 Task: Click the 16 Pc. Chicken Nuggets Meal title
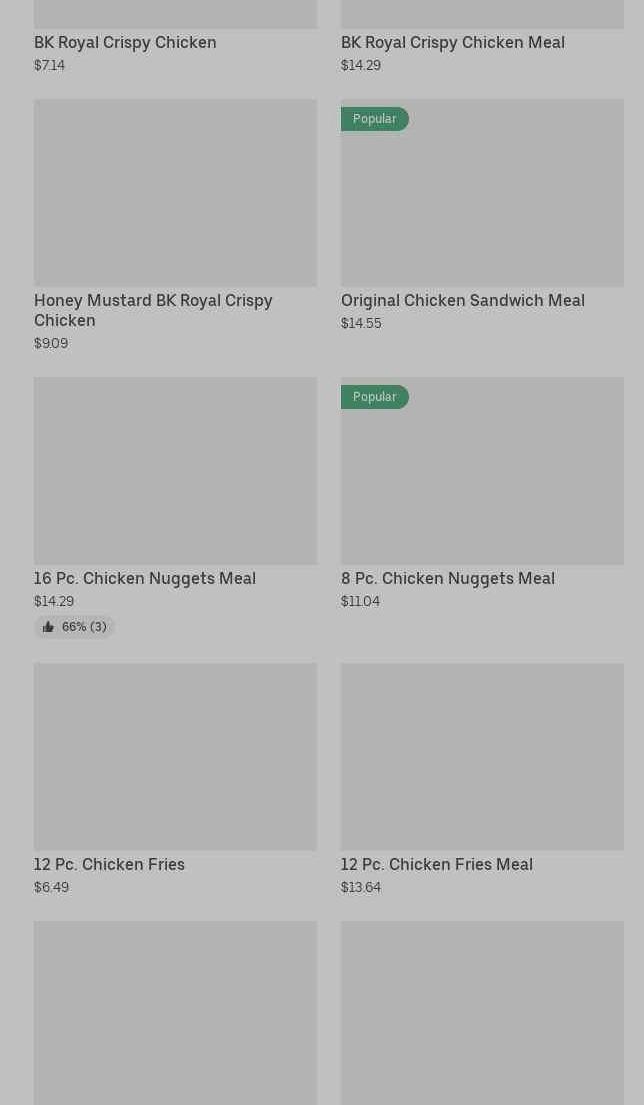click(144, 578)
